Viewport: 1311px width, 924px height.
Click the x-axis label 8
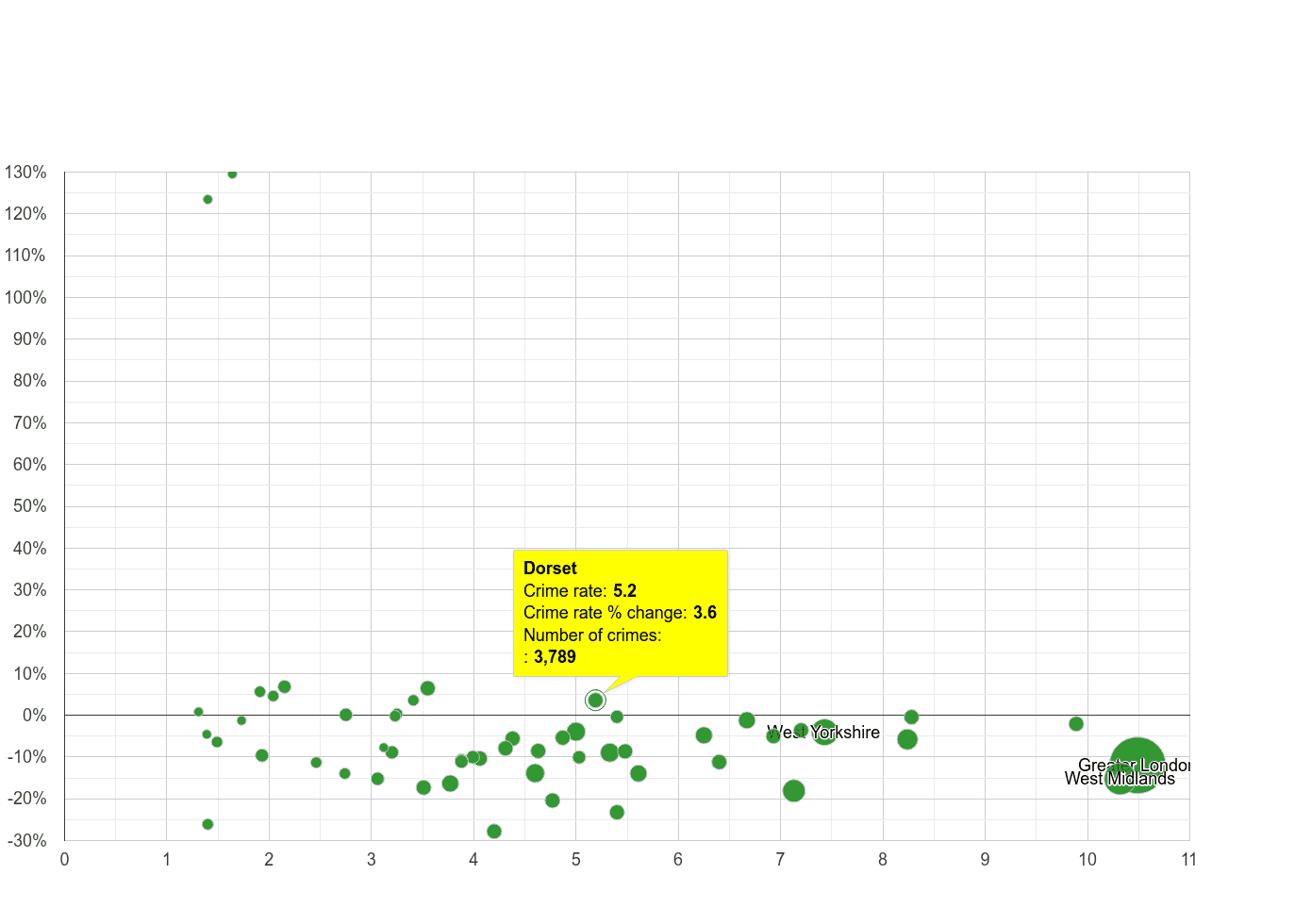click(883, 860)
